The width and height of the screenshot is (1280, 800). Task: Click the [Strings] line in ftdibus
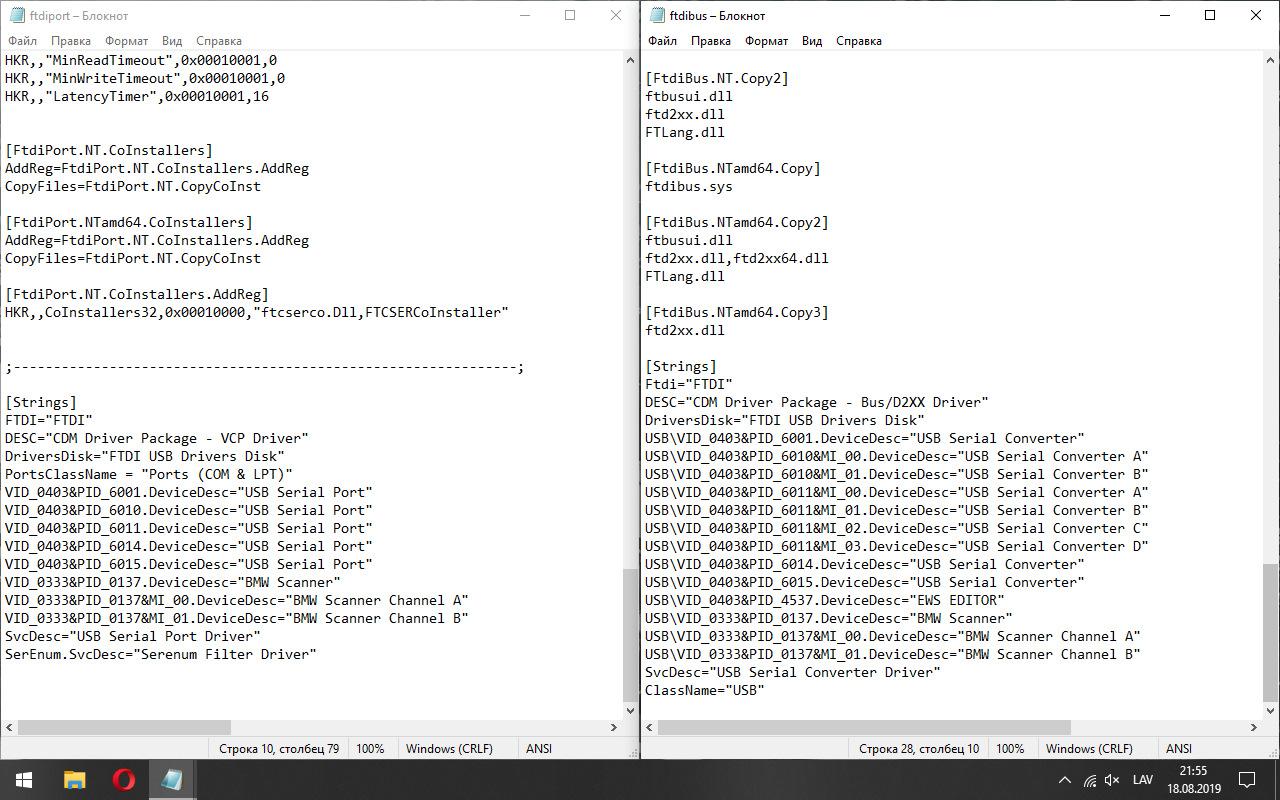pyautogui.click(x=681, y=366)
